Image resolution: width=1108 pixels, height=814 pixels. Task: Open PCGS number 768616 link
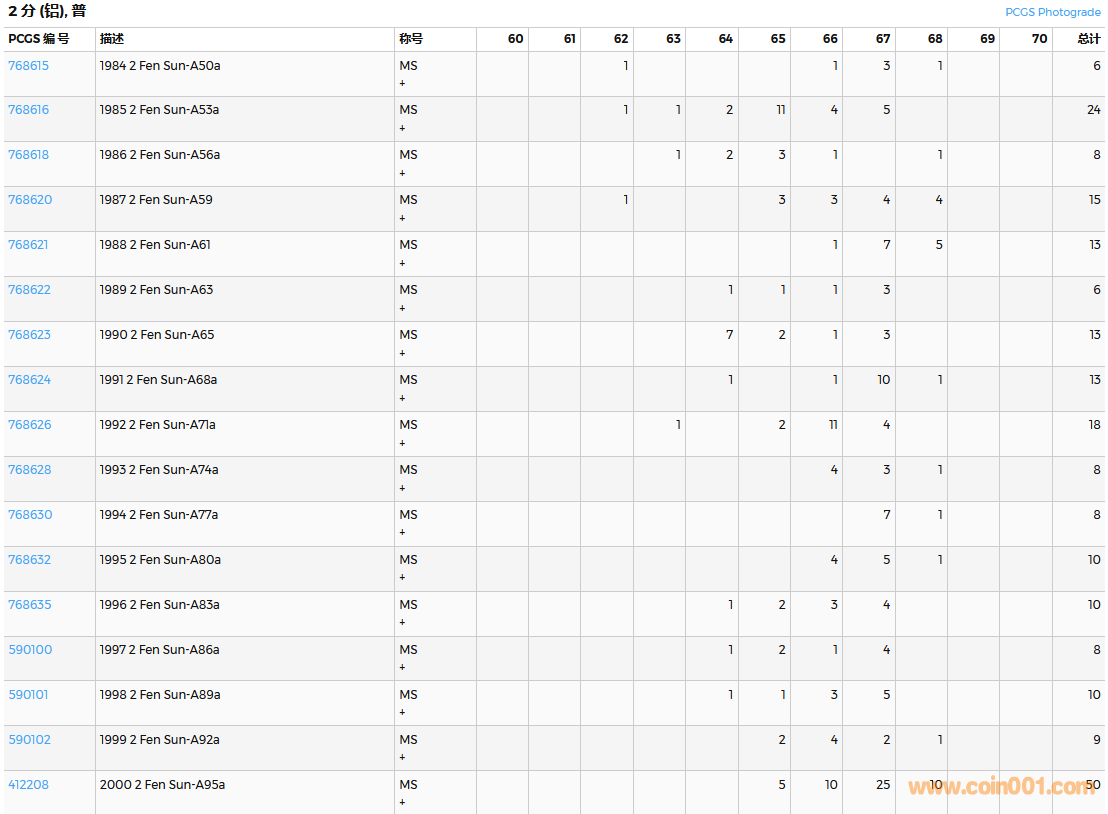pyautogui.click(x=28, y=110)
